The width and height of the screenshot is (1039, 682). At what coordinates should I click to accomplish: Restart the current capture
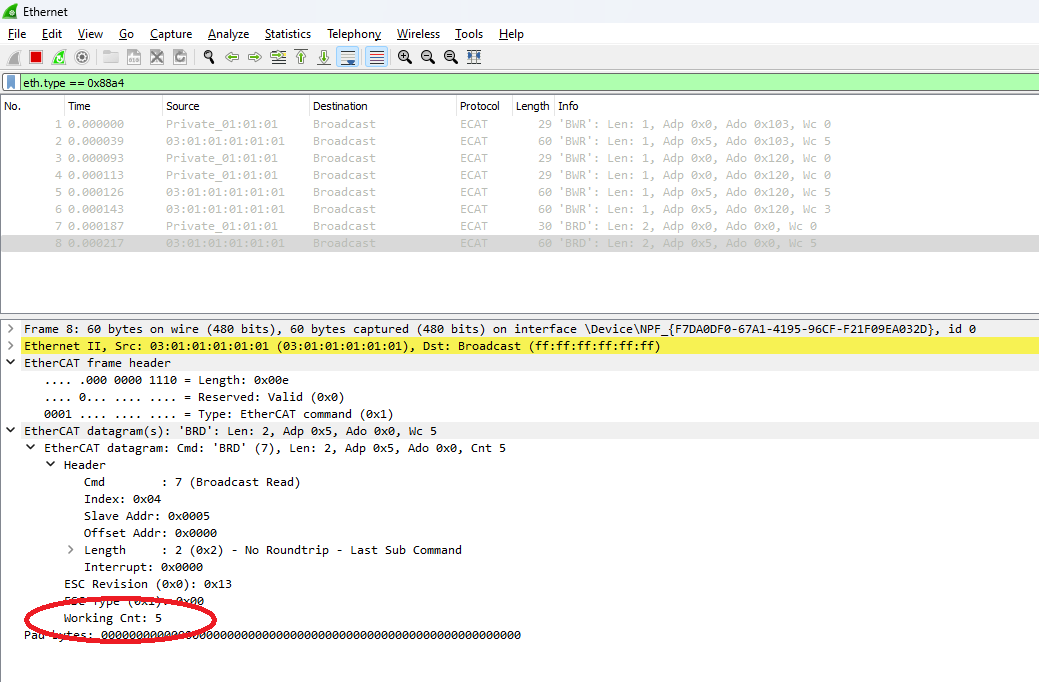pyautogui.click(x=57, y=57)
